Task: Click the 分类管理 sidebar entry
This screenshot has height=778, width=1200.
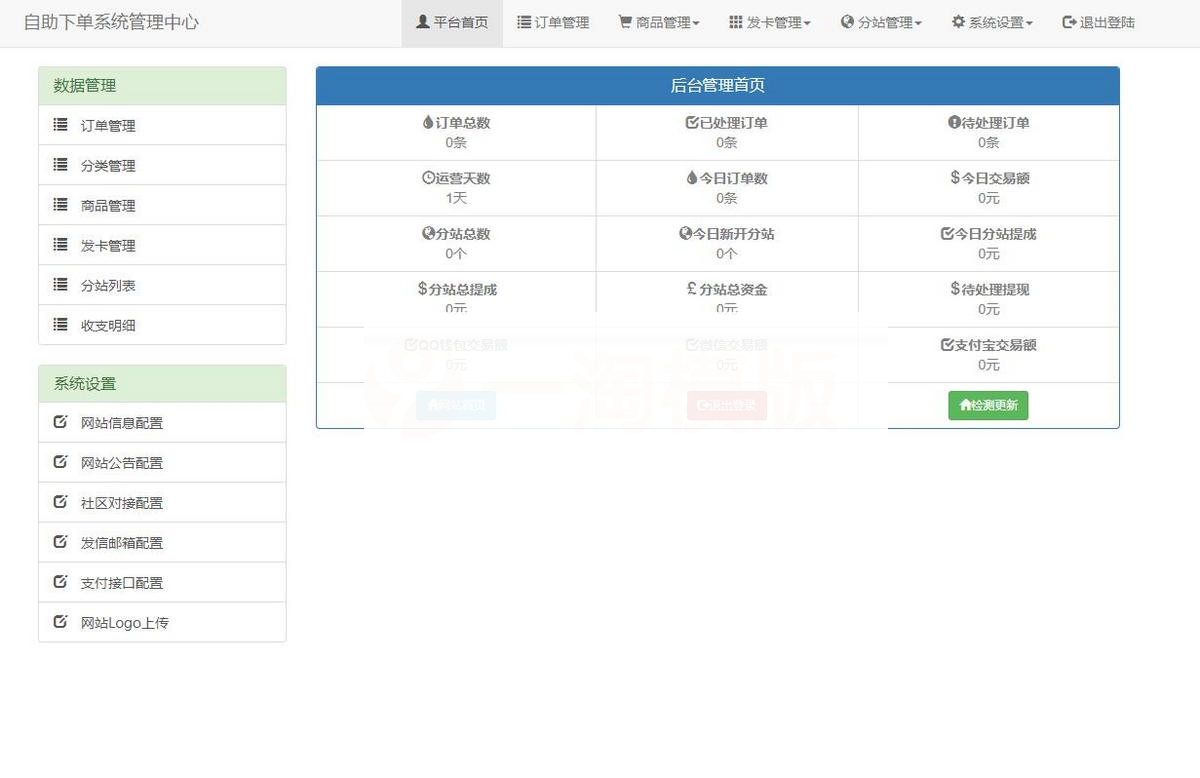Action: click(x=110, y=165)
